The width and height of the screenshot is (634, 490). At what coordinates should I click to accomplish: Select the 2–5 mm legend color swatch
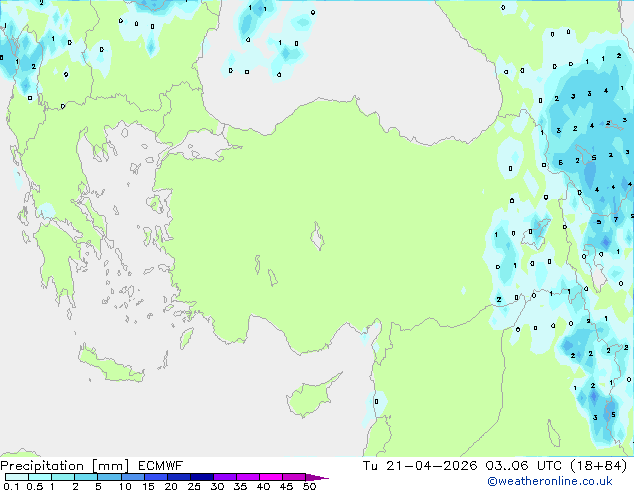coord(86,477)
